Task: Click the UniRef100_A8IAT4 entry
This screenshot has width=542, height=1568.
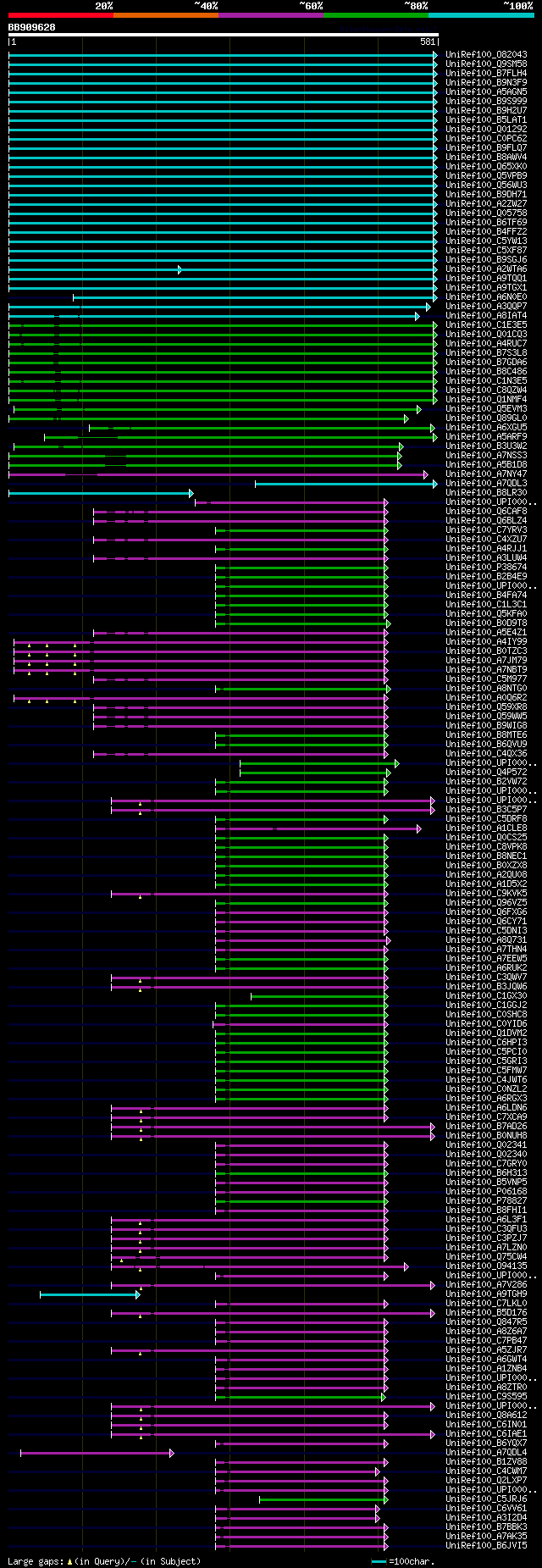Action: (486, 315)
